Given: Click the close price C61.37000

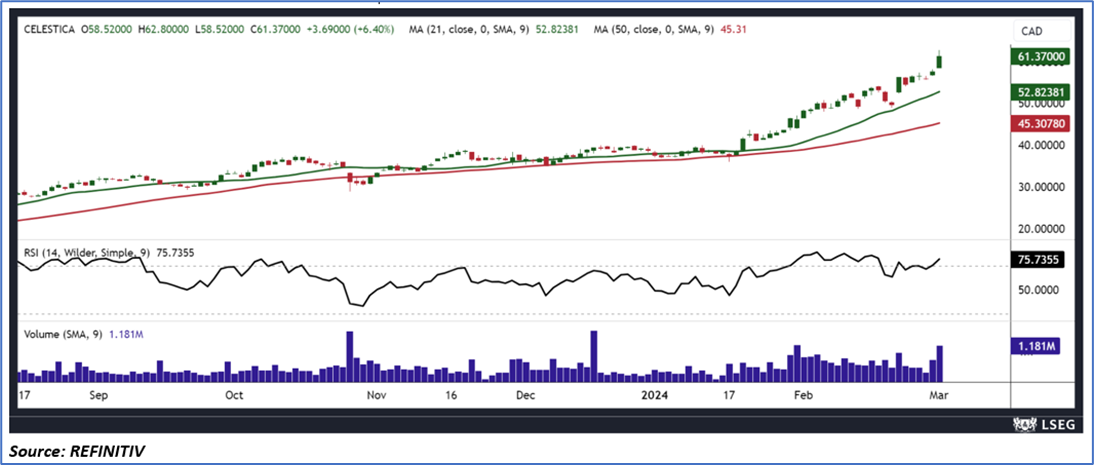Looking at the screenshot, I should point(276,30).
